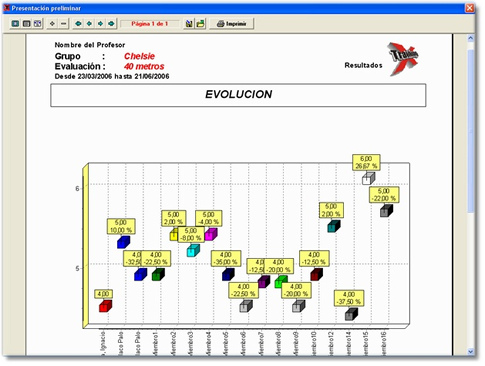Zoom in with the plus icon

(52, 24)
